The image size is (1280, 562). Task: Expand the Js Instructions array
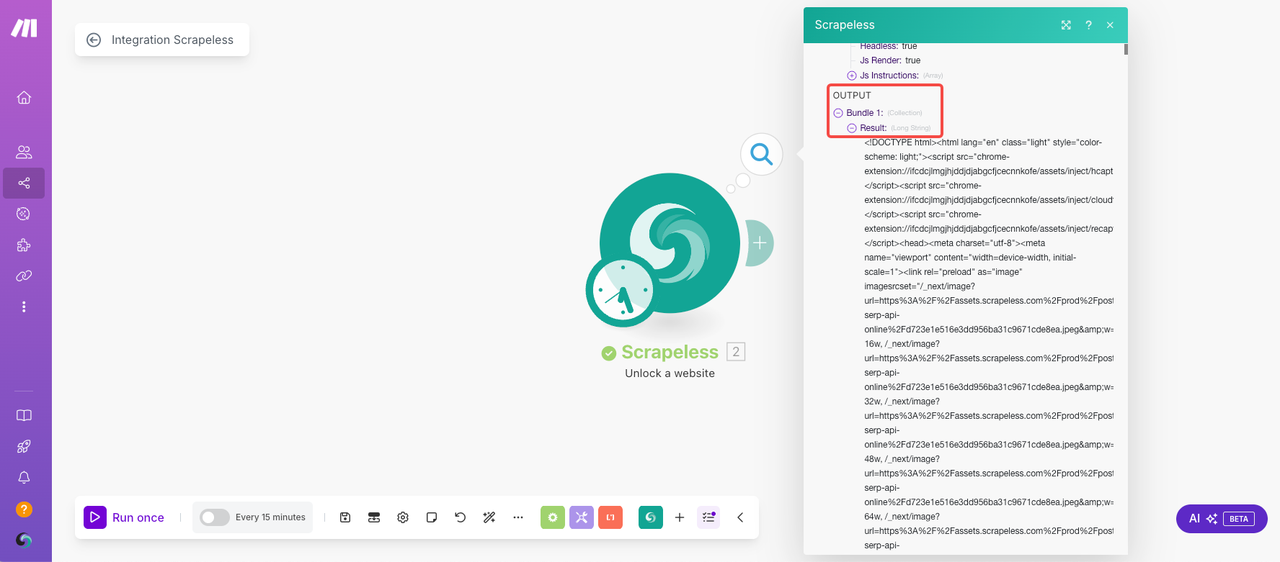pyautogui.click(x=852, y=75)
